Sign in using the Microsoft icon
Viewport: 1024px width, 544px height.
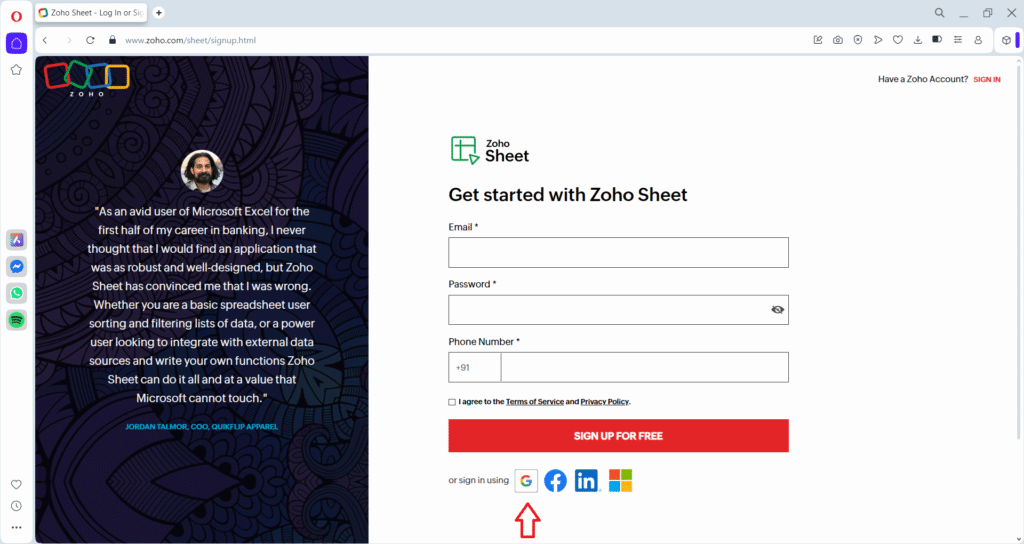621,481
